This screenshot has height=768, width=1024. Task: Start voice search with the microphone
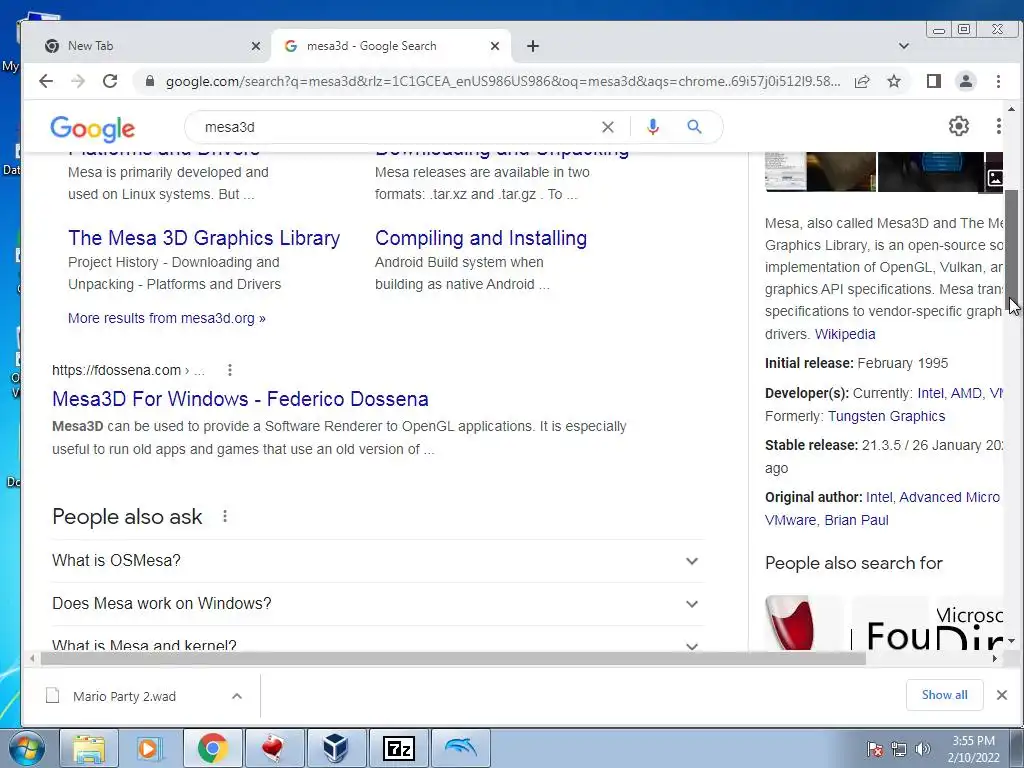click(652, 127)
